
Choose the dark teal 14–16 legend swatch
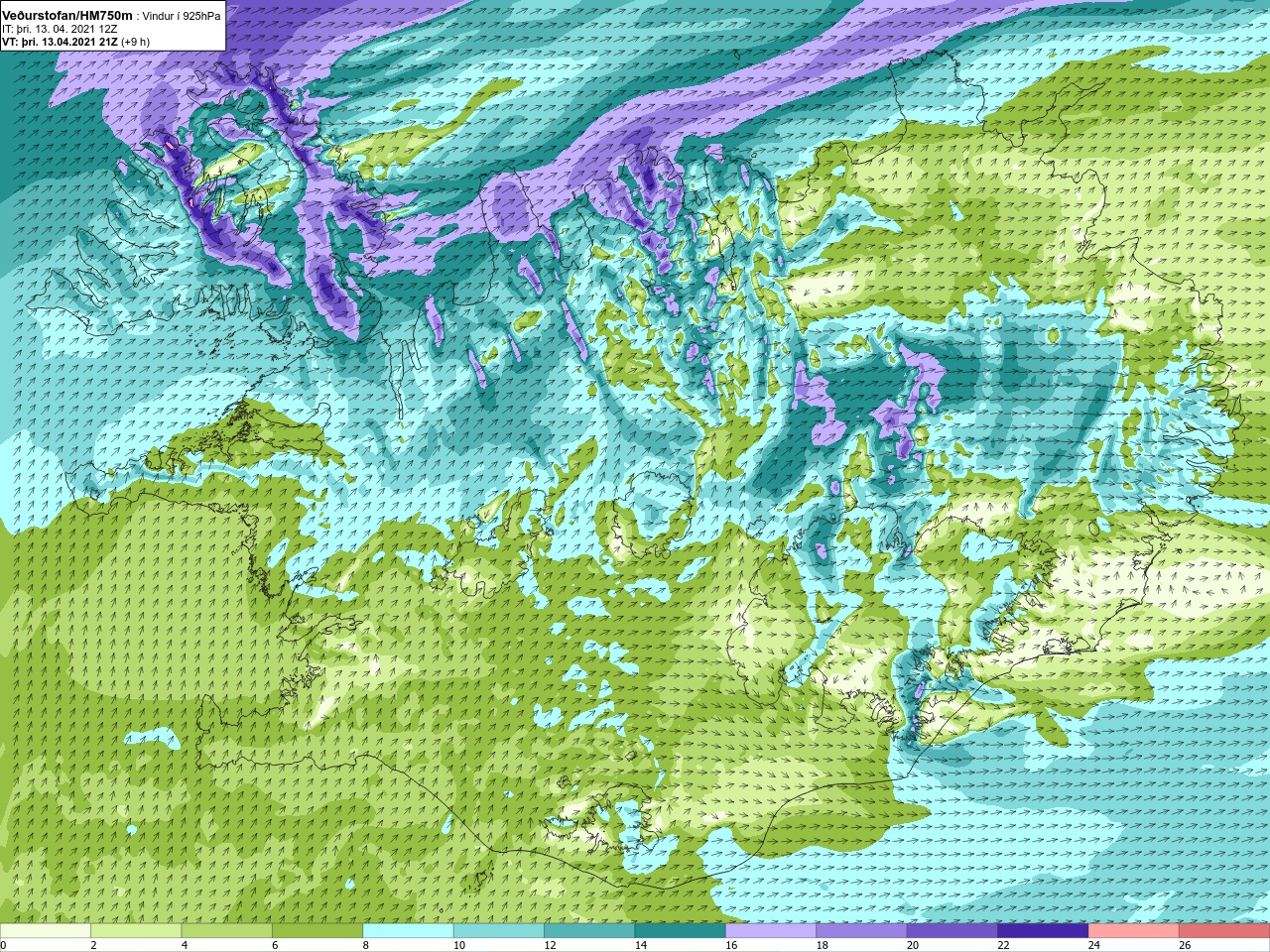tap(681, 931)
